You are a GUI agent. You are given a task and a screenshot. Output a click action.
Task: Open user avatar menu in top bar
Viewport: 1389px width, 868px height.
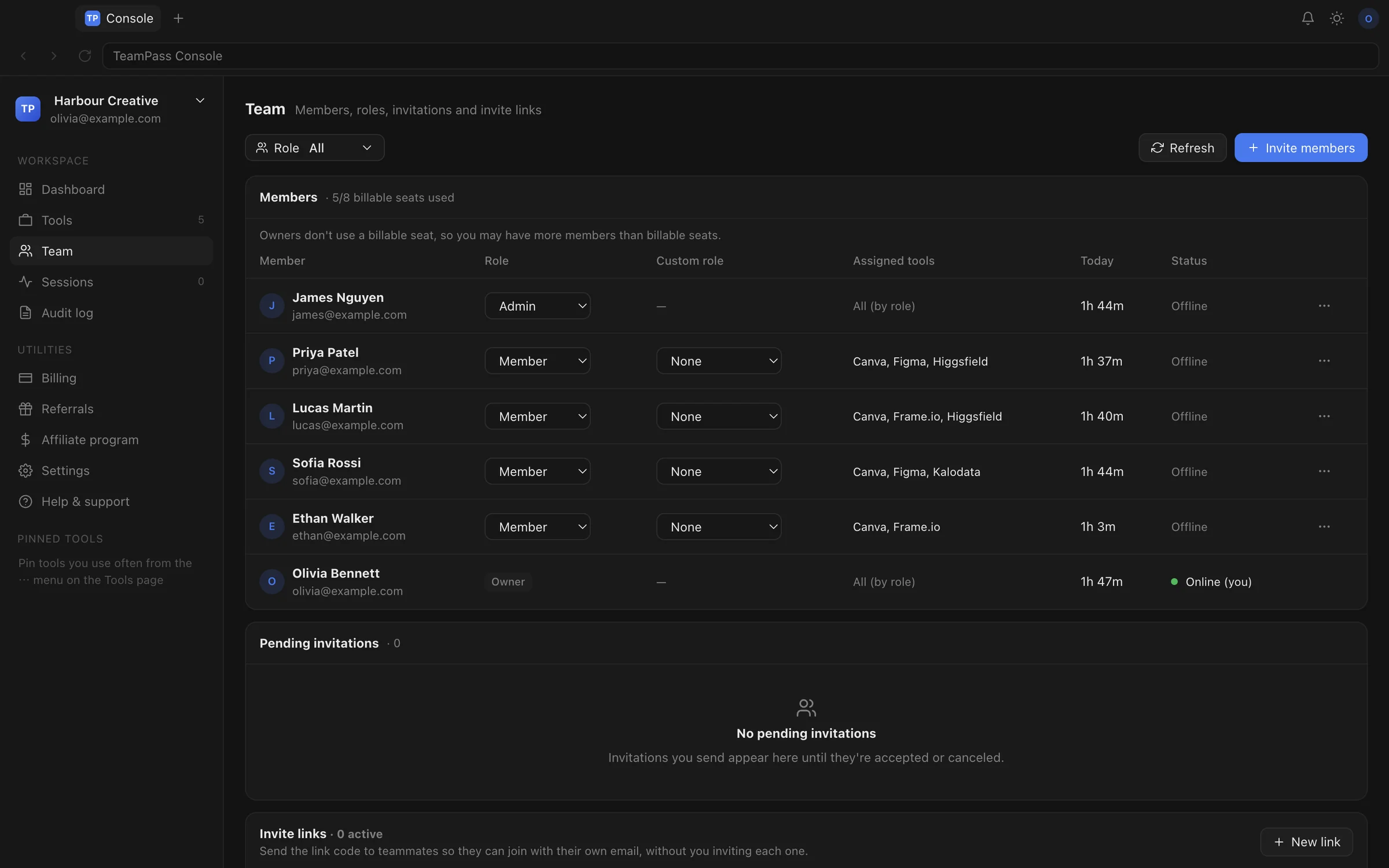point(1368,19)
